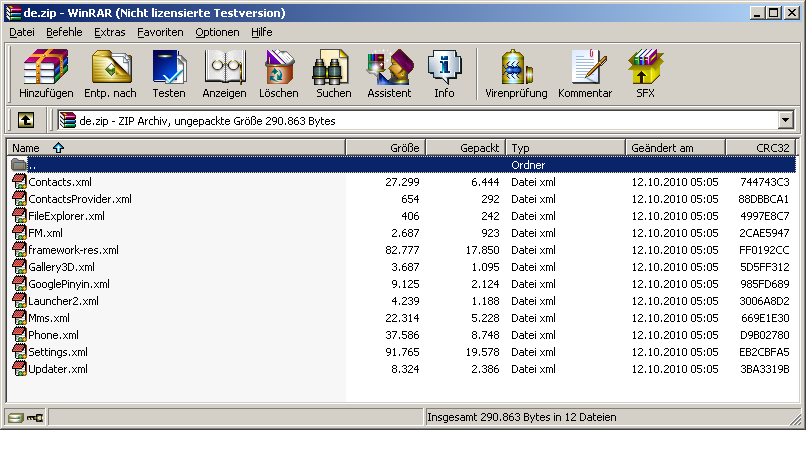The image size is (806, 450).
Task: Open the Hilfe menu
Action: point(262,32)
